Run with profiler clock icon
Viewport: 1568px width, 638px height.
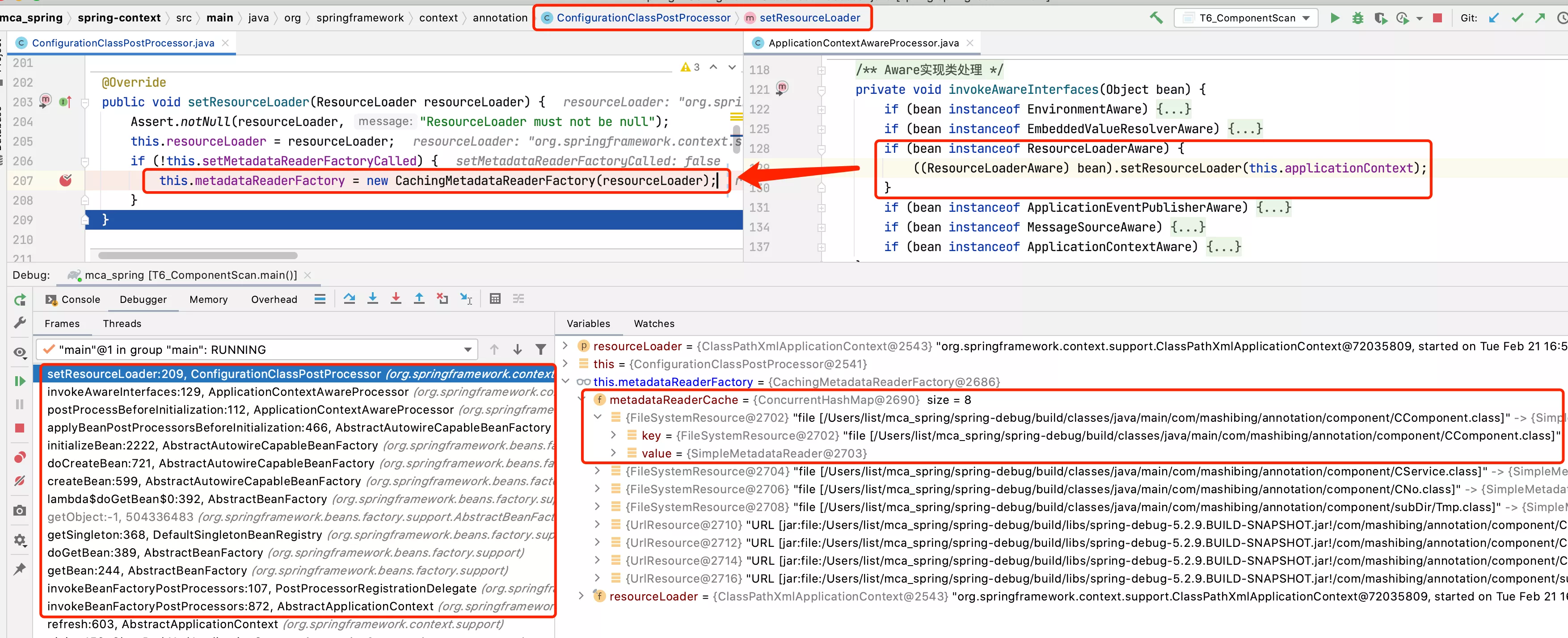1403,18
